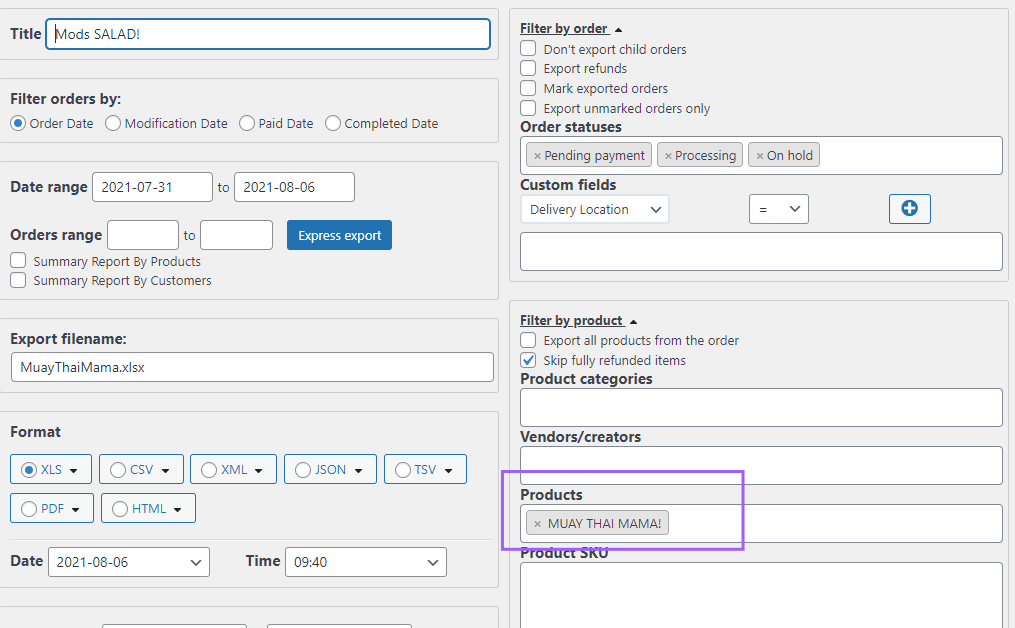1015x628 pixels.
Task: Click into the Export filename field
Action: 251,367
